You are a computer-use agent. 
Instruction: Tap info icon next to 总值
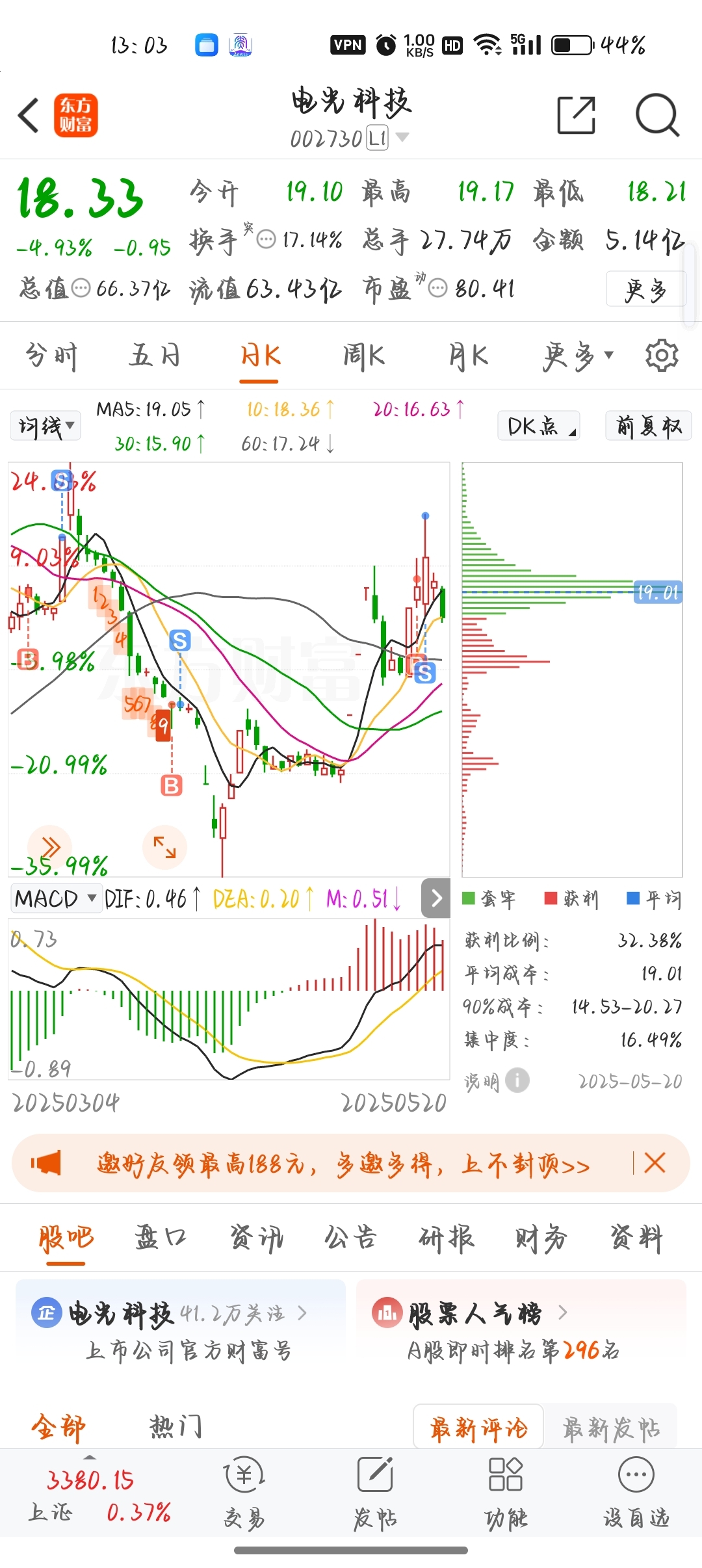click(81, 288)
